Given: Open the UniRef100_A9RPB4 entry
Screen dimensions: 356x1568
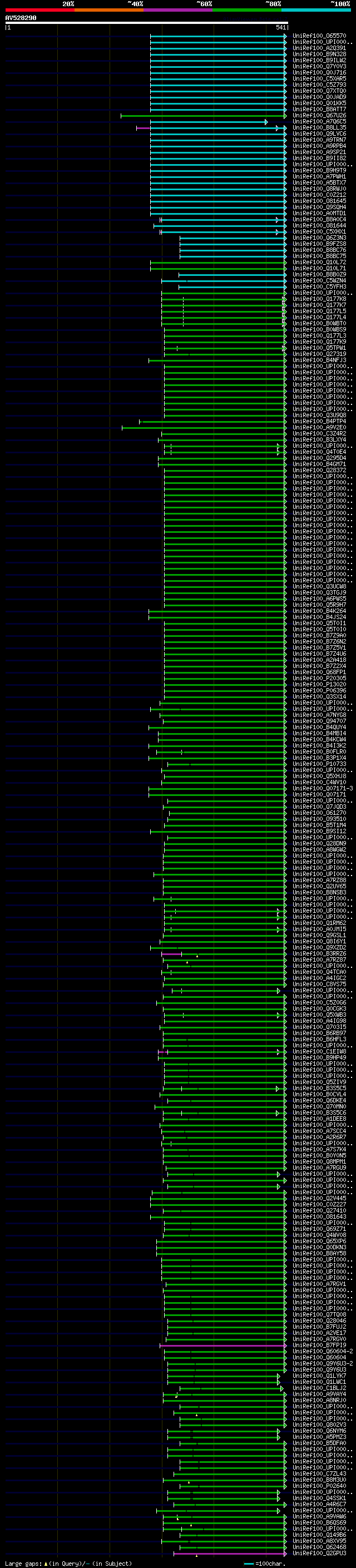Looking at the screenshot, I should pyautogui.click(x=319, y=146).
